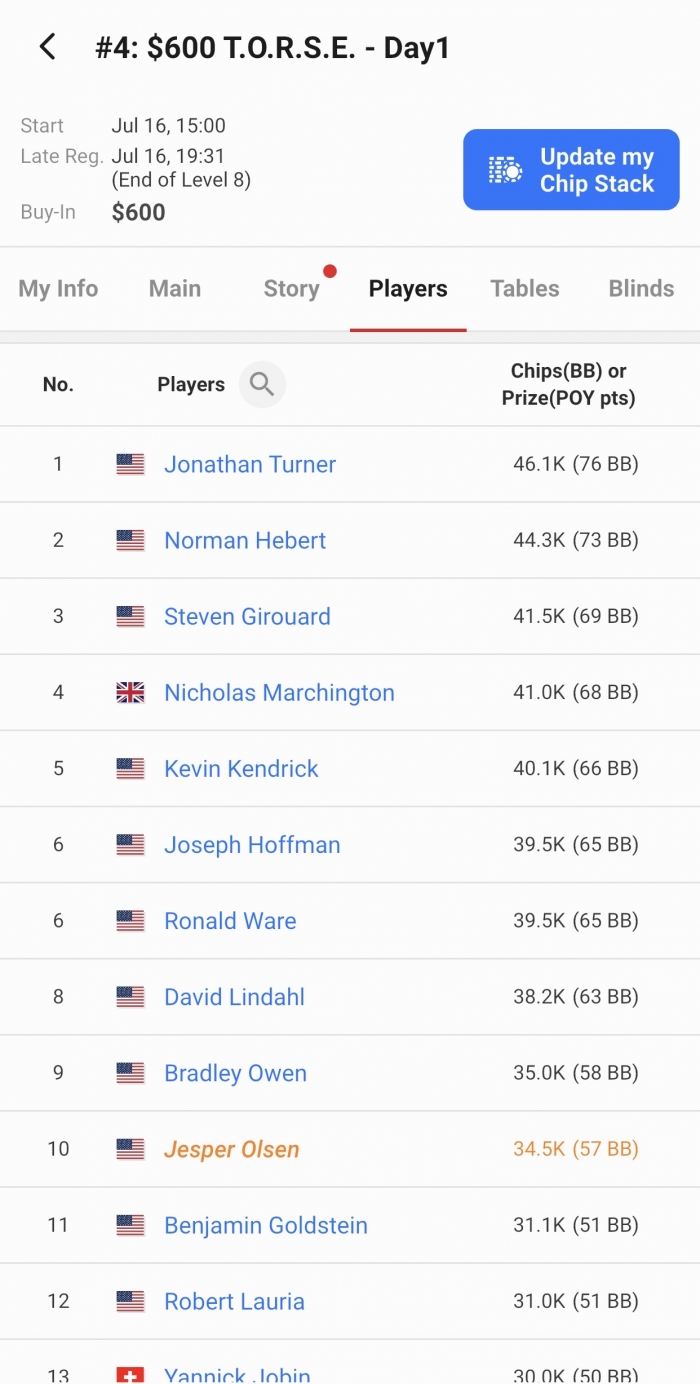
Task: View Kevin Kendrick's player page
Action: click(241, 768)
